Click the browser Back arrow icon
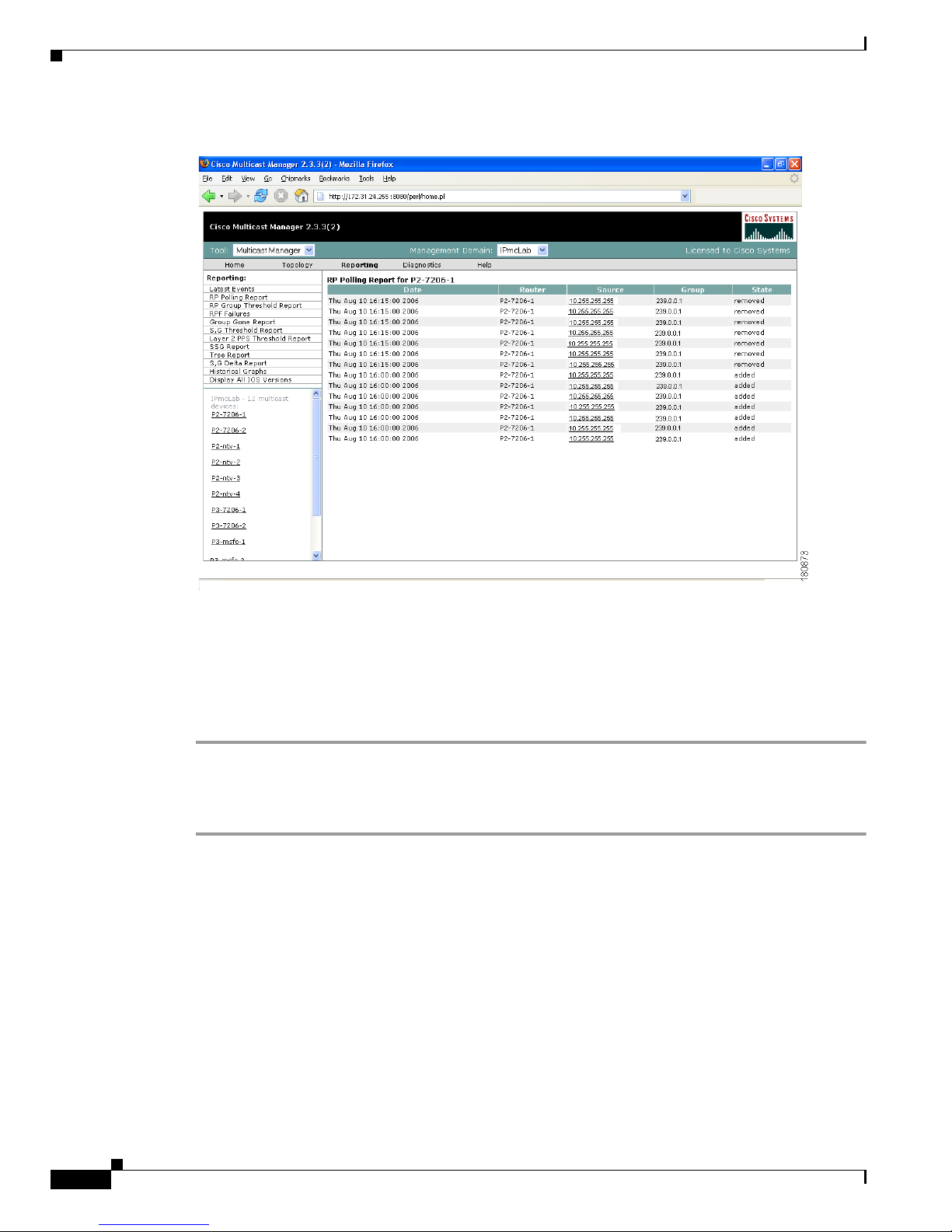Image resolution: width=952 pixels, height=1232 pixels. (208, 196)
